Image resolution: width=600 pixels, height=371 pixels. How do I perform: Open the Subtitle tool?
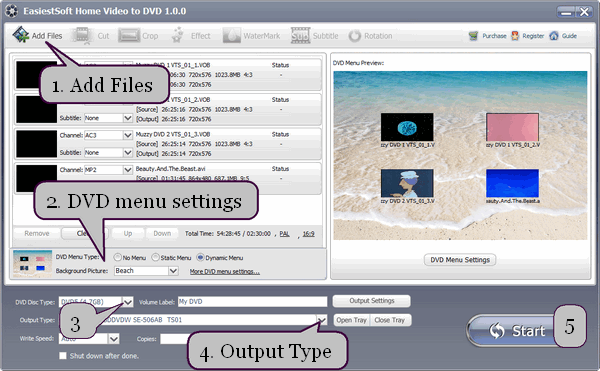[x=300, y=36]
